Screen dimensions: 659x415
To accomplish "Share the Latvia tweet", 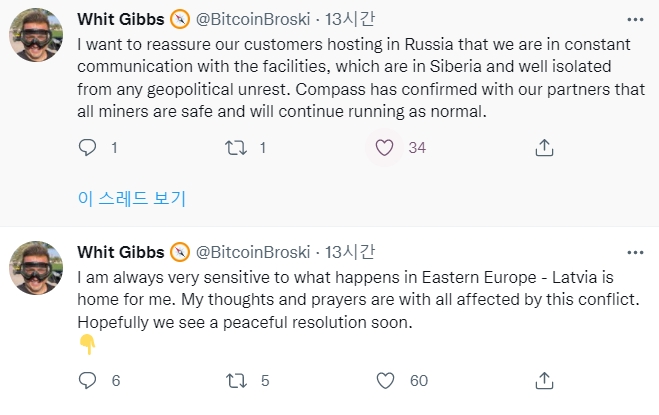I will [x=544, y=380].
